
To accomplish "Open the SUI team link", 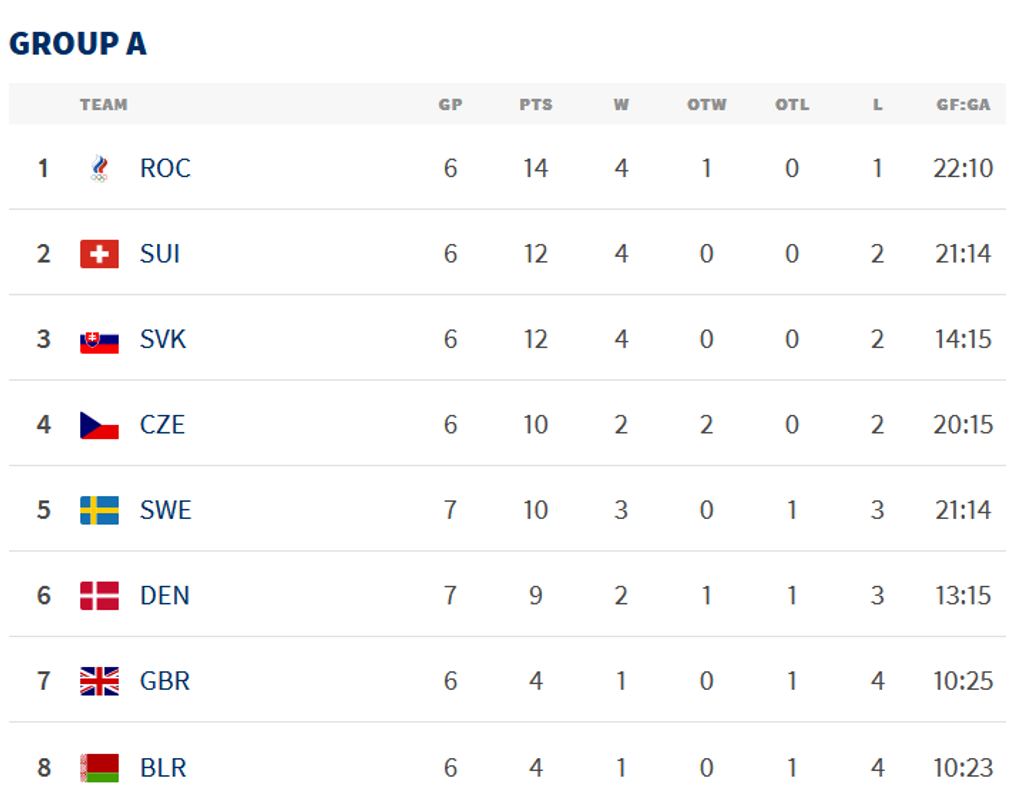I will (160, 254).
